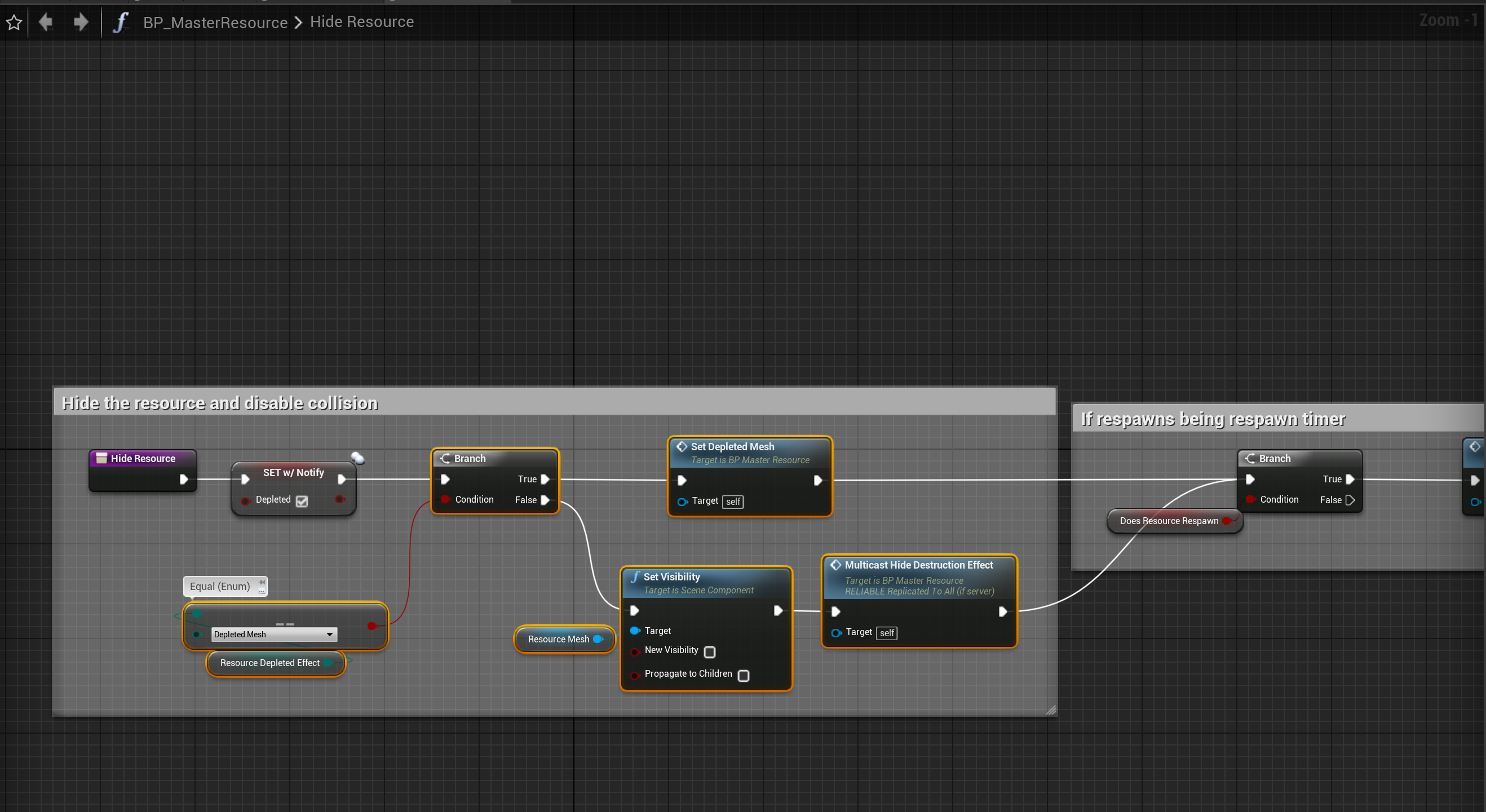Navigate back with the left arrow

[46, 23]
